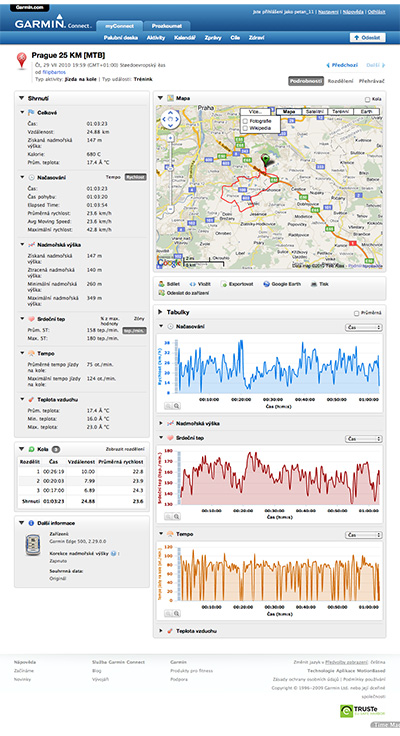Open the Čas dropdown on speed chart
Viewport: 400px width, 736px height.
pyautogui.click(x=364, y=327)
